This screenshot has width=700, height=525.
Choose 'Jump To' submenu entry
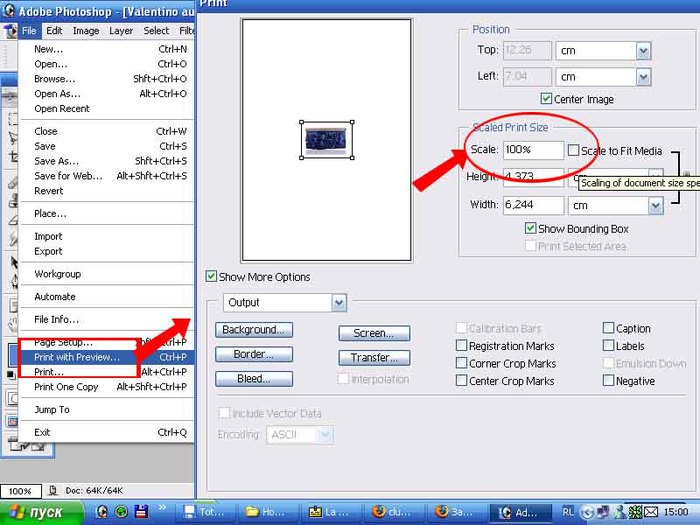point(107,410)
